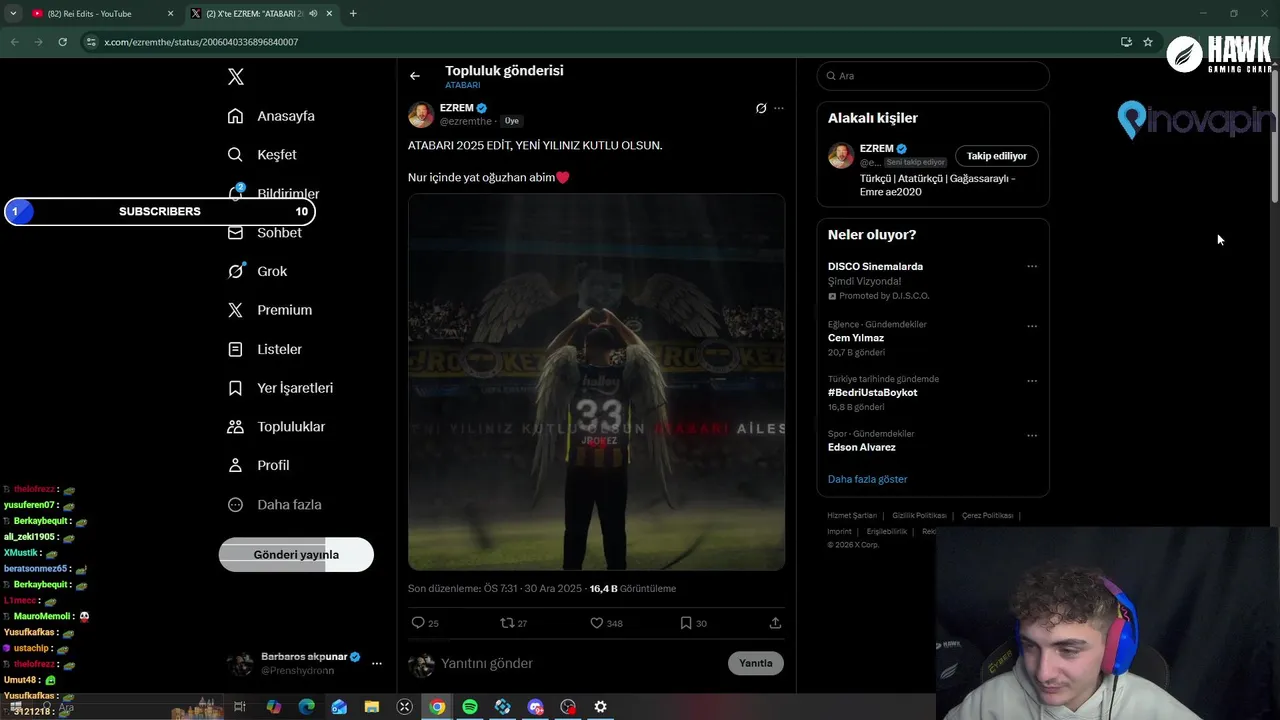Open #BedriUstaBoykot trend
This screenshot has width=1280, height=720.
point(872,393)
